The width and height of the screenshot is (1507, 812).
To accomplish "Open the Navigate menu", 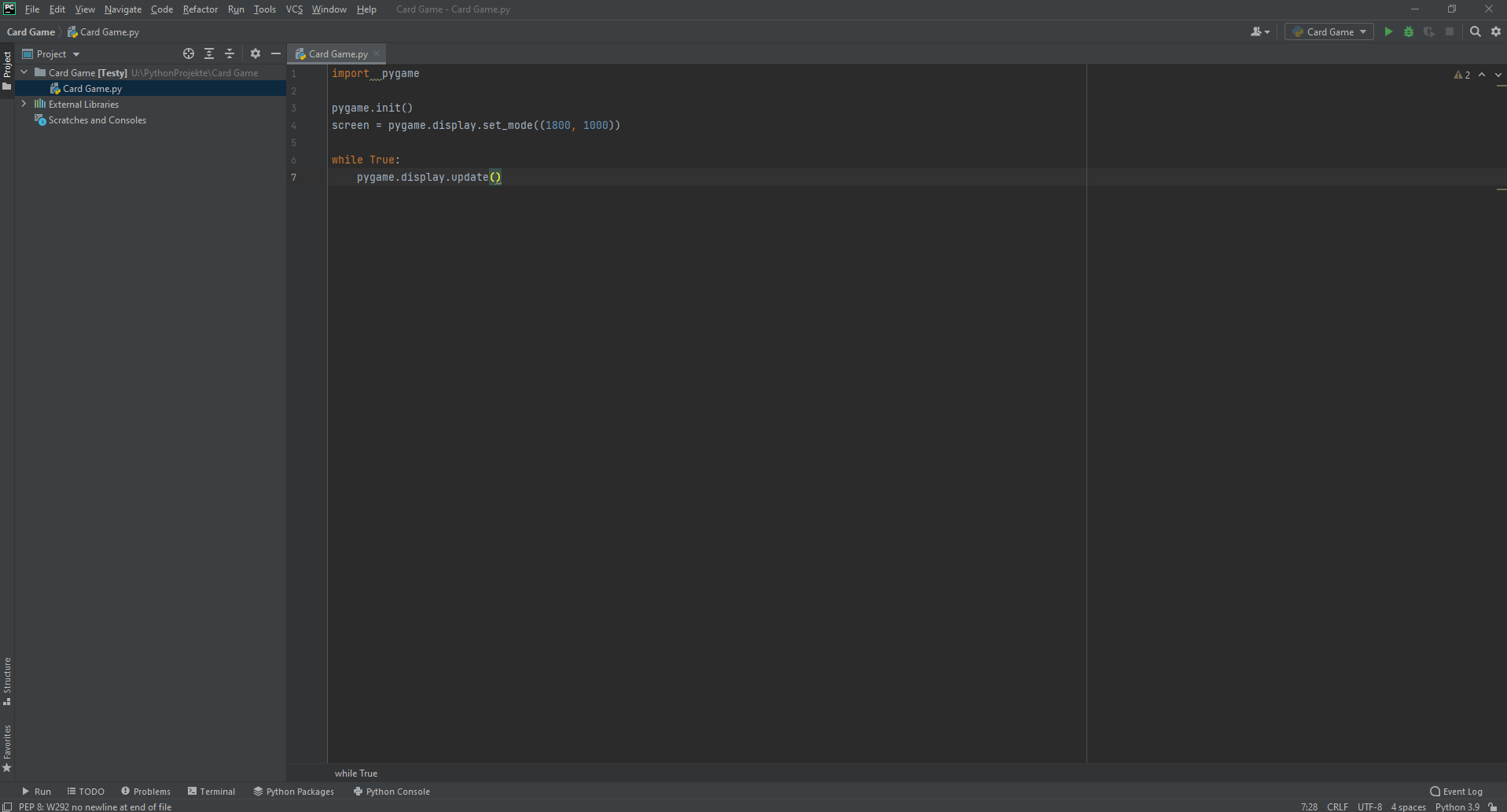I will point(123,9).
